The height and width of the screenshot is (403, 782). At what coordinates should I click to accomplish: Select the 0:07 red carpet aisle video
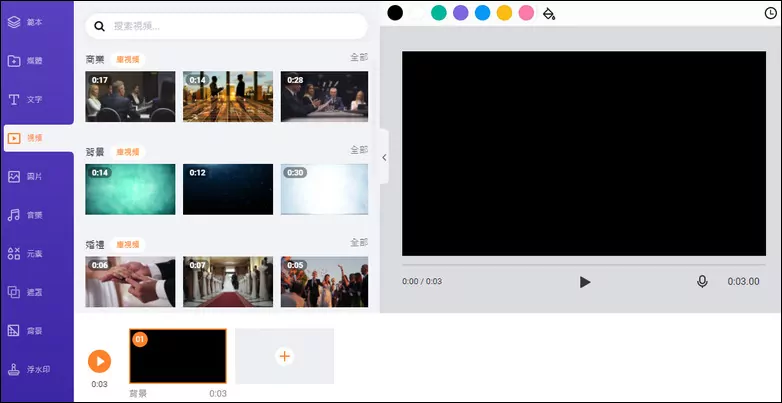pos(228,282)
